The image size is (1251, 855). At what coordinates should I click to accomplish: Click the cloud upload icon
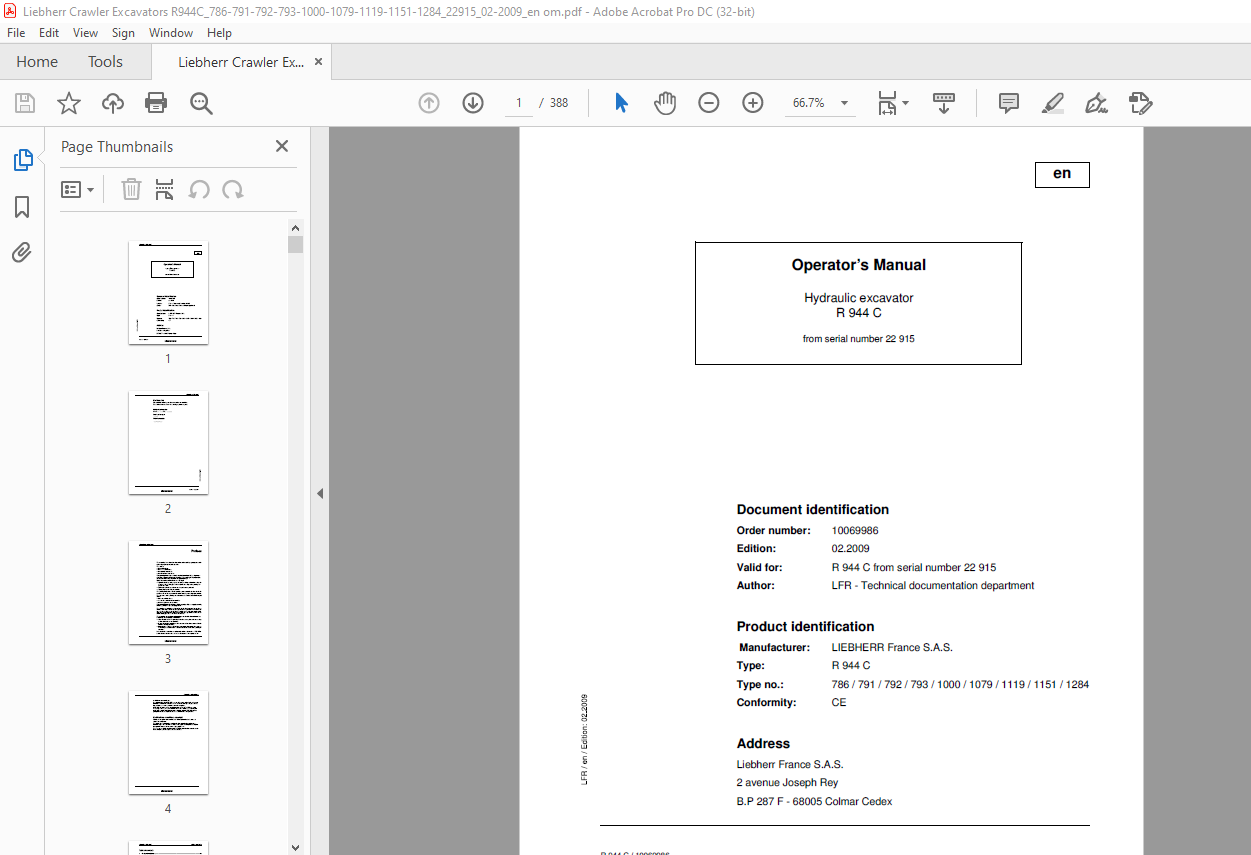pos(113,103)
